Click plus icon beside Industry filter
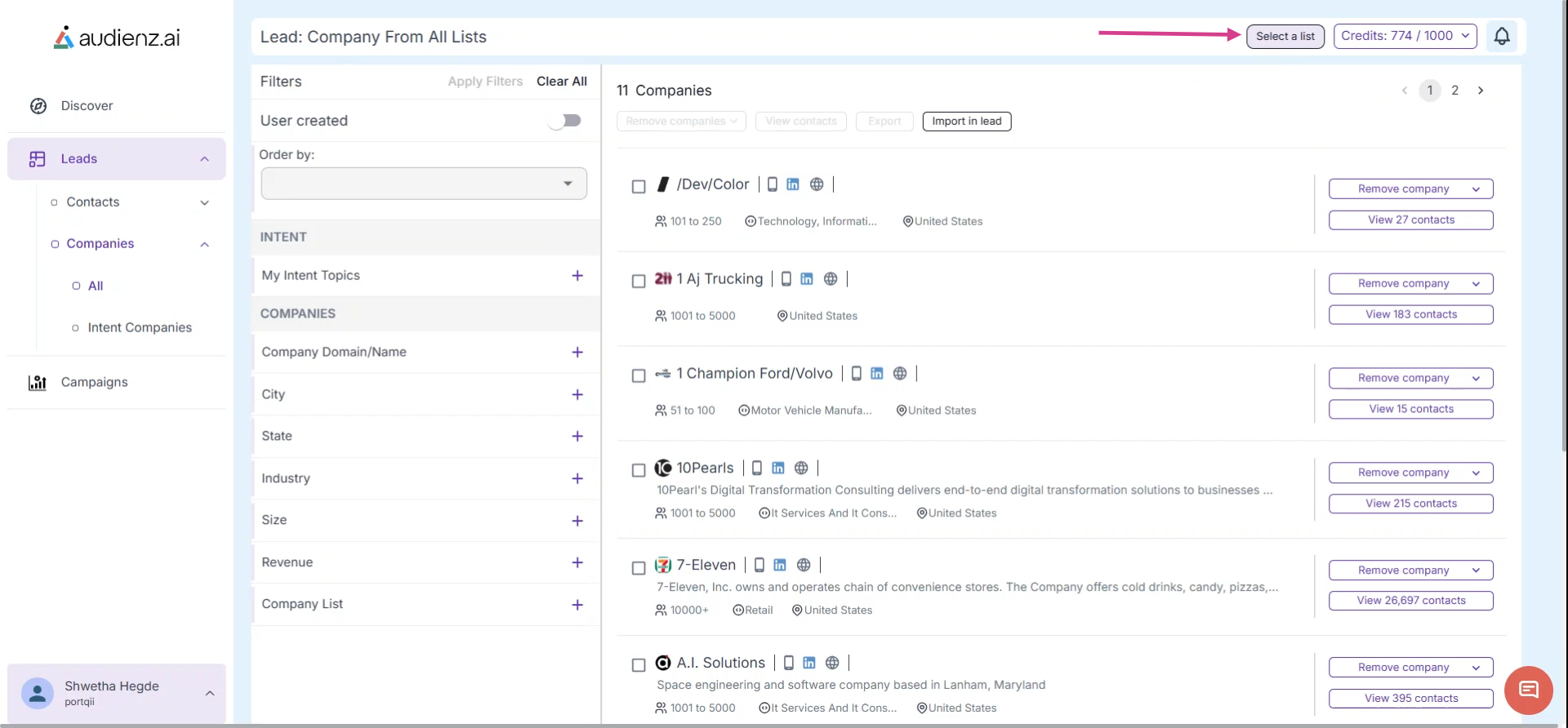 [577, 478]
